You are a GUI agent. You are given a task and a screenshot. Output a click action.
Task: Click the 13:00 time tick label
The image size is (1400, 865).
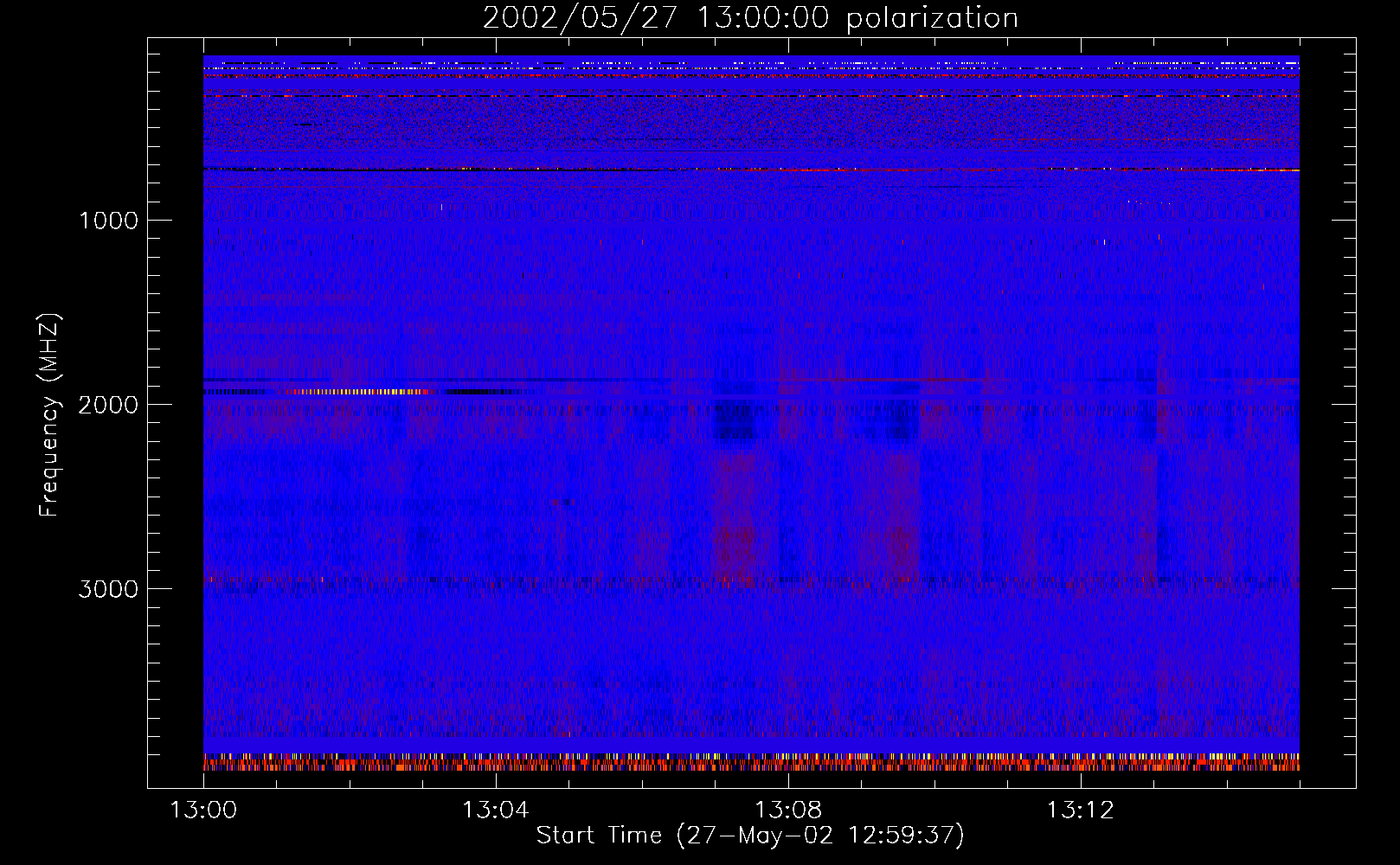pos(203,811)
